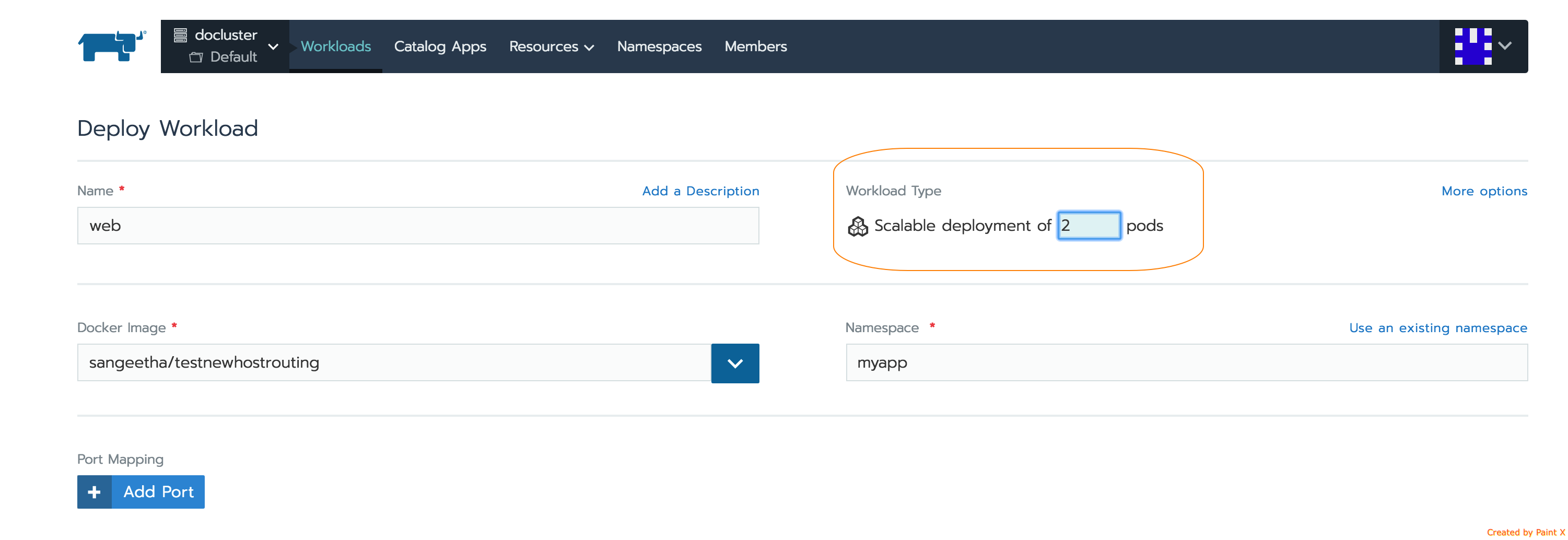Viewport: 1568px width, 540px height.
Task: Click the cluster server icon beside docluster
Action: click(x=180, y=36)
